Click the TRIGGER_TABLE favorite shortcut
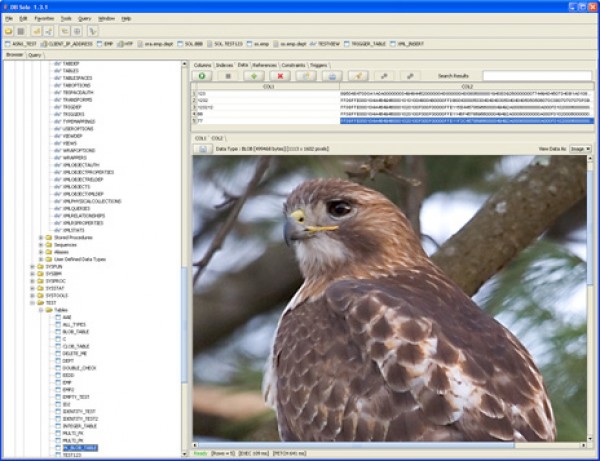Viewport: 600px width, 461px height. click(352, 45)
